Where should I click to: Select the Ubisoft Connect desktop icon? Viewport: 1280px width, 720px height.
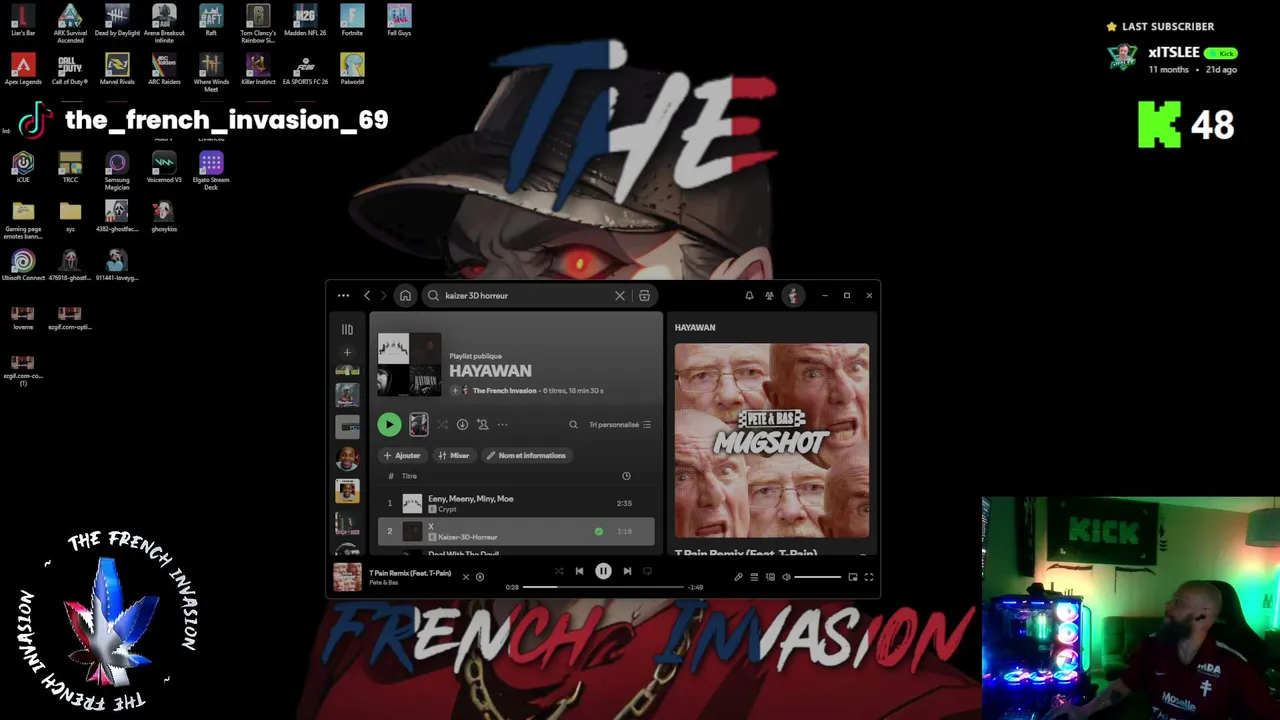(x=23, y=265)
